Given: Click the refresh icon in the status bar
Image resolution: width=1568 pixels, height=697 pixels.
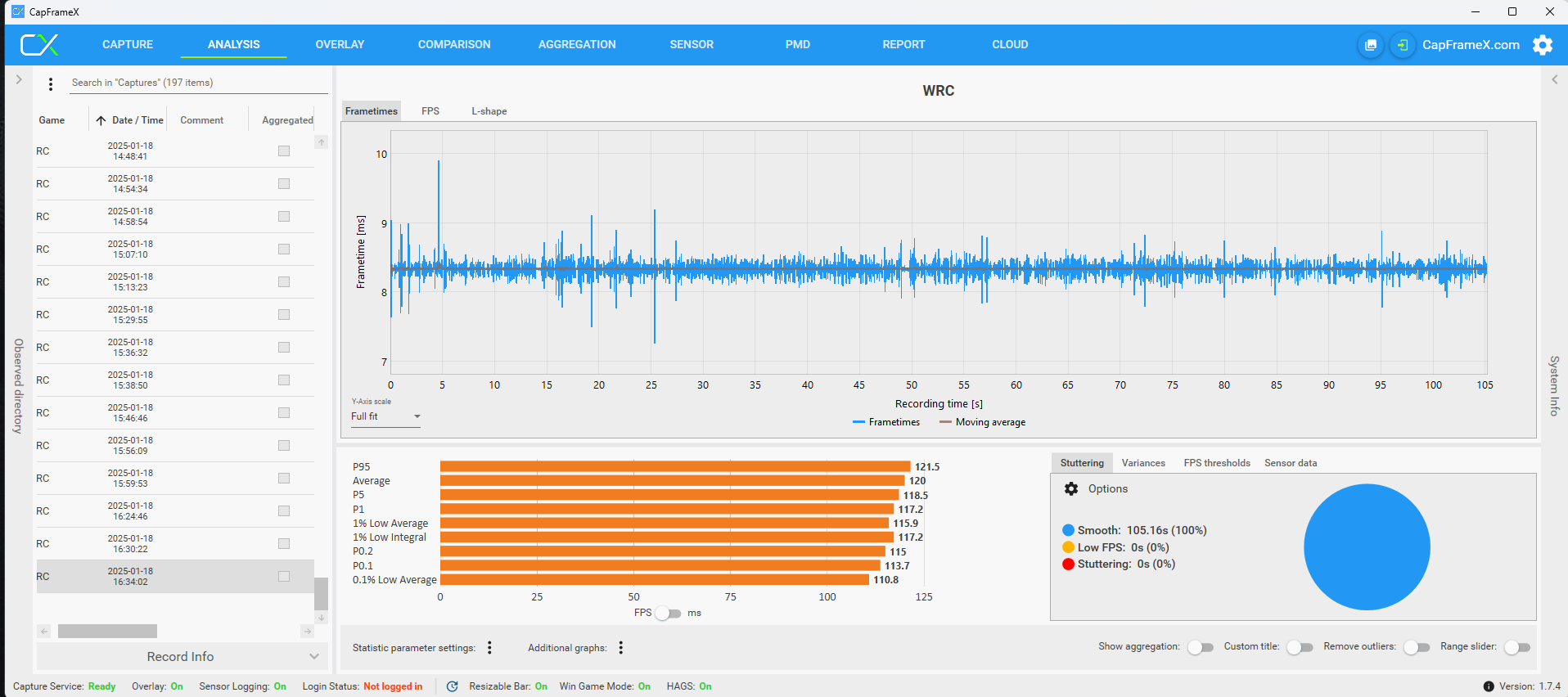Looking at the screenshot, I should pyautogui.click(x=452, y=686).
